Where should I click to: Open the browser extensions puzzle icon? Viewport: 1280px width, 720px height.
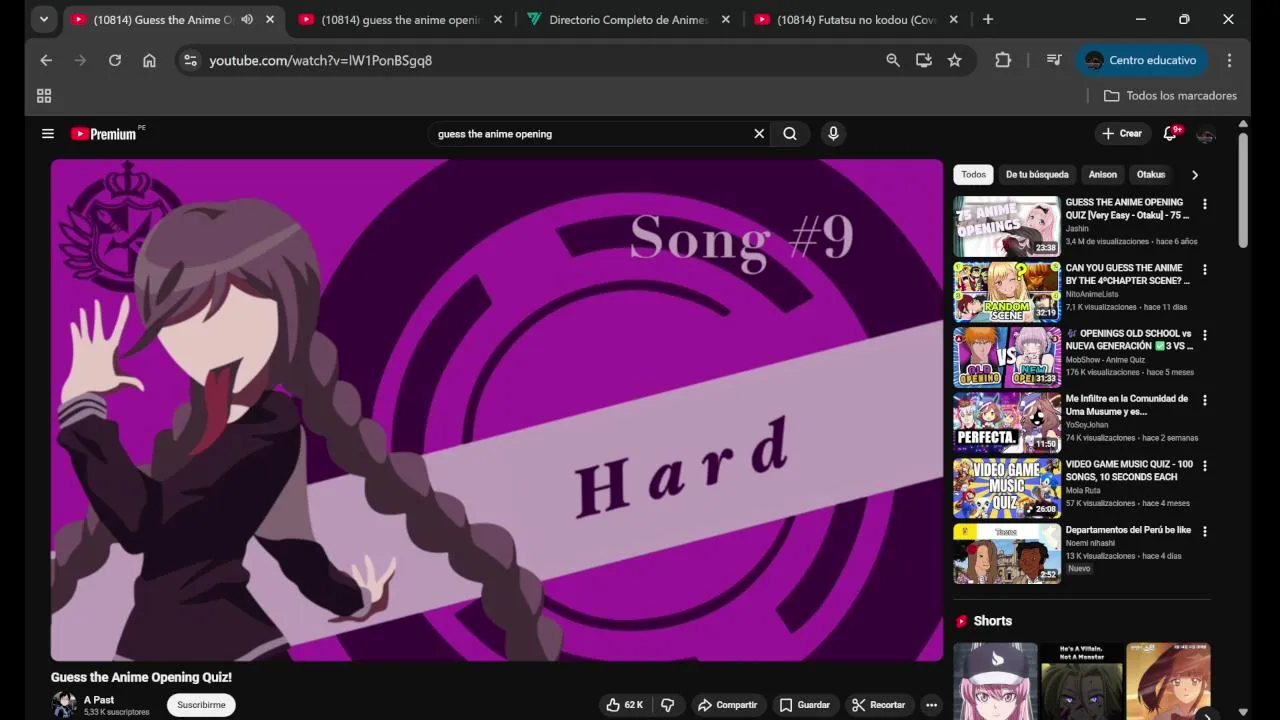pyautogui.click(x=1003, y=60)
